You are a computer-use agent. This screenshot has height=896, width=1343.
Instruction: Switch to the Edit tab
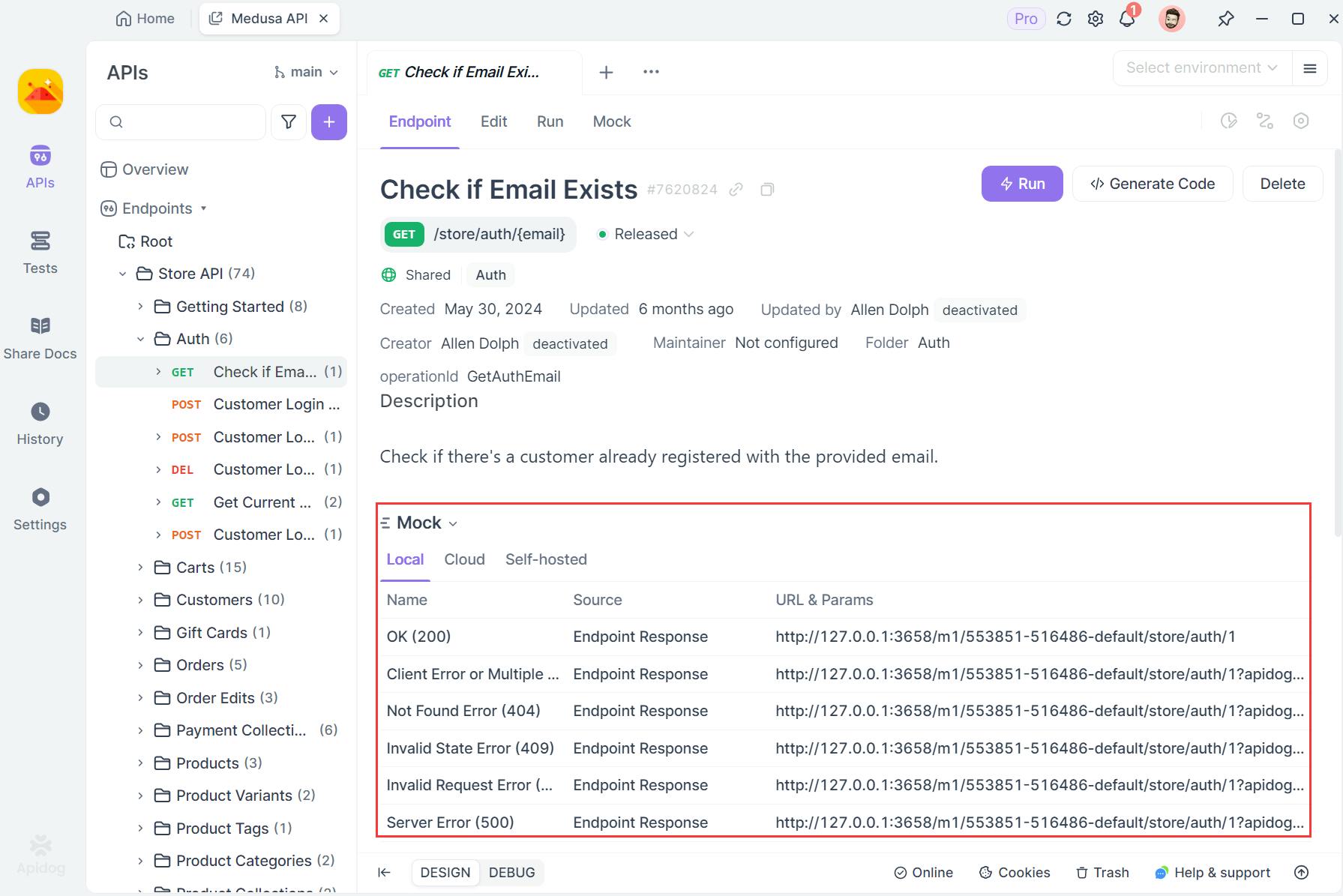pos(494,121)
